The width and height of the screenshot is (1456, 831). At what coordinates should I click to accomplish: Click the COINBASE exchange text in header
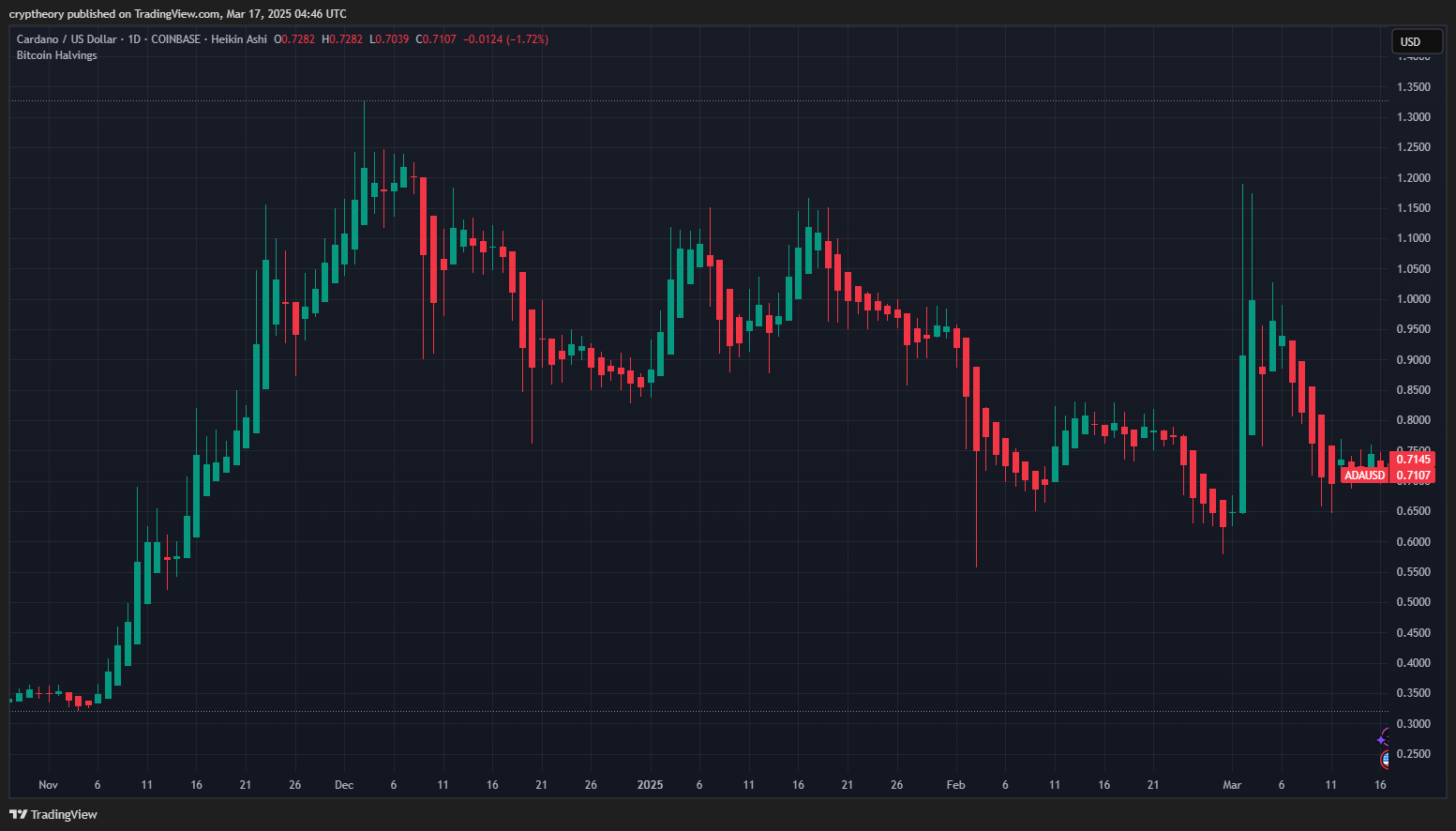175,39
